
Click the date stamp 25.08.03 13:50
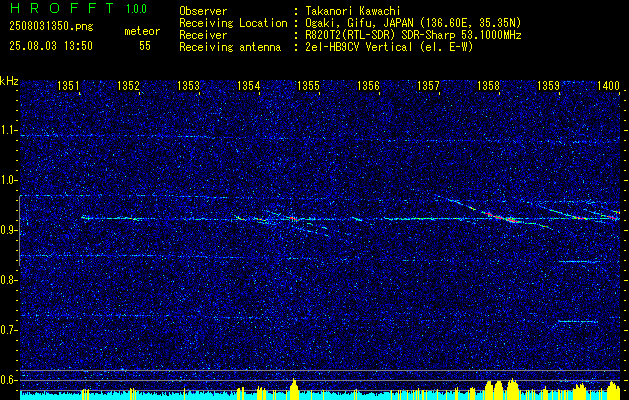coord(51,46)
